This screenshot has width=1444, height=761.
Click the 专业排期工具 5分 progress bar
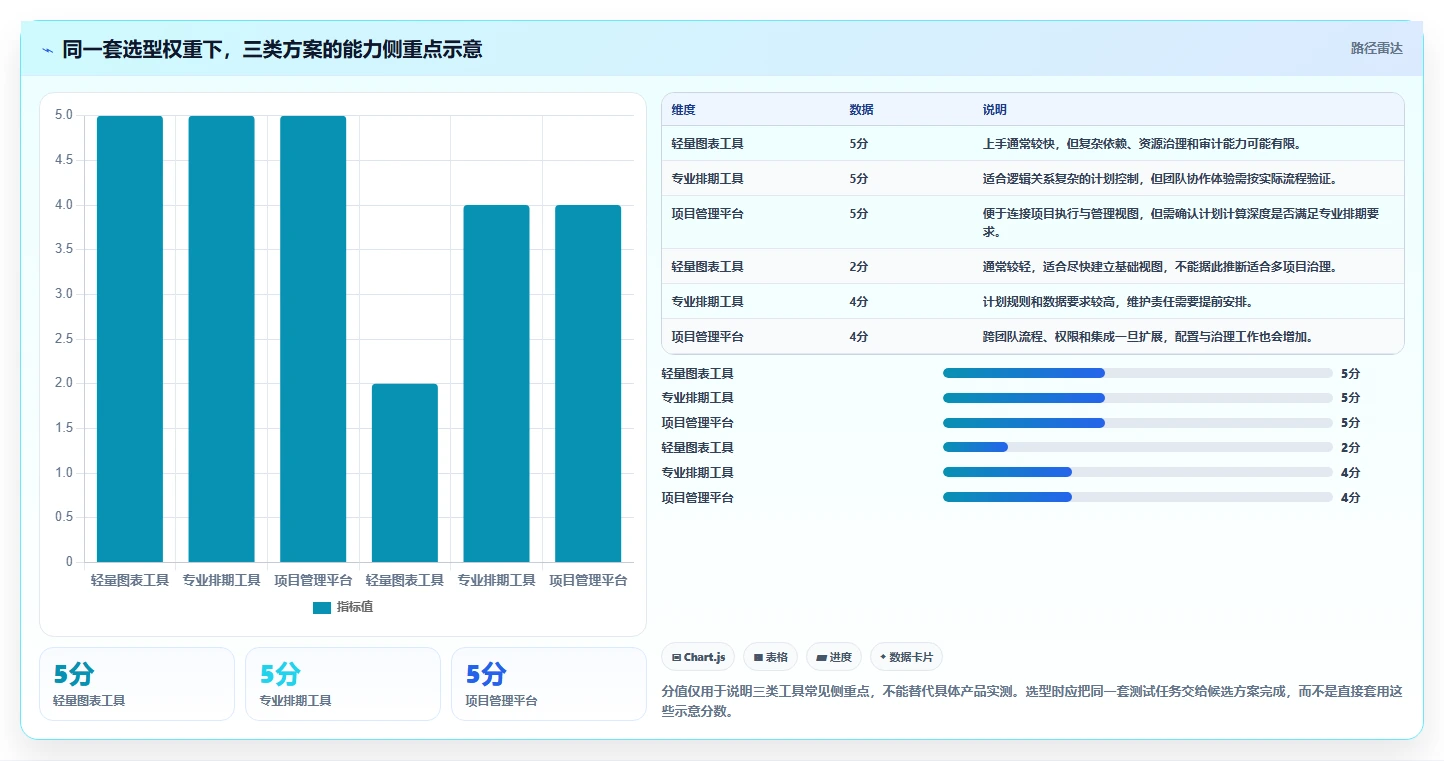1138,398
